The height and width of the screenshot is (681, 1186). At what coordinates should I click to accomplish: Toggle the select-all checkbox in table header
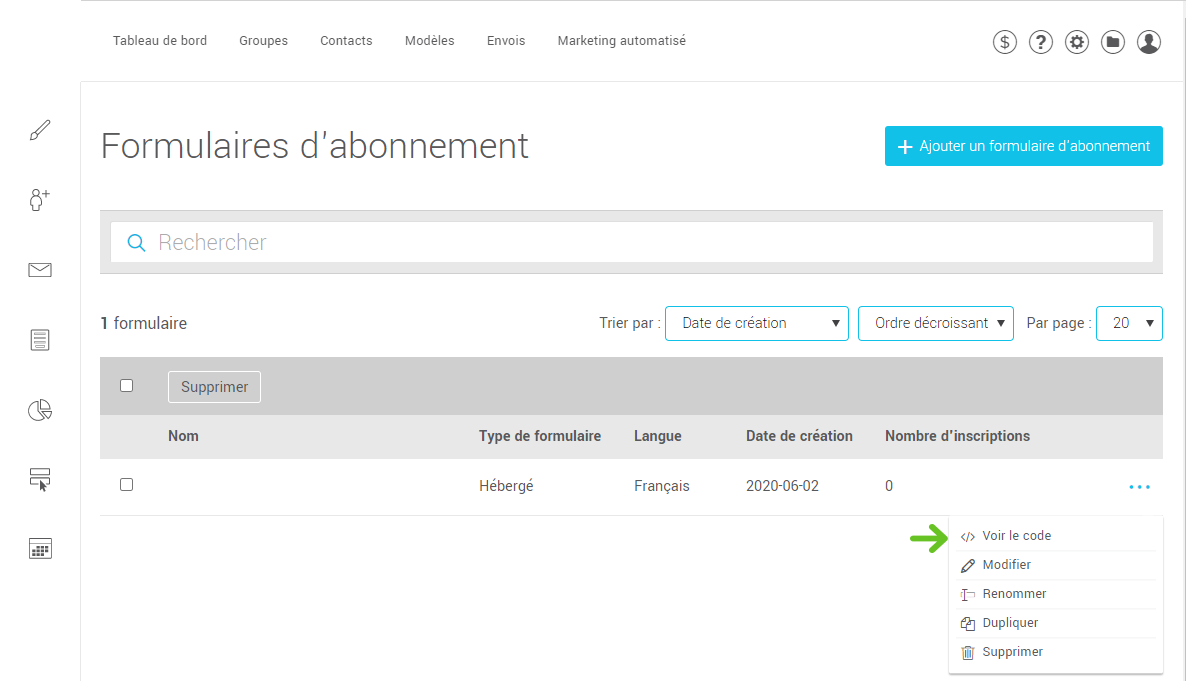pyautogui.click(x=127, y=386)
